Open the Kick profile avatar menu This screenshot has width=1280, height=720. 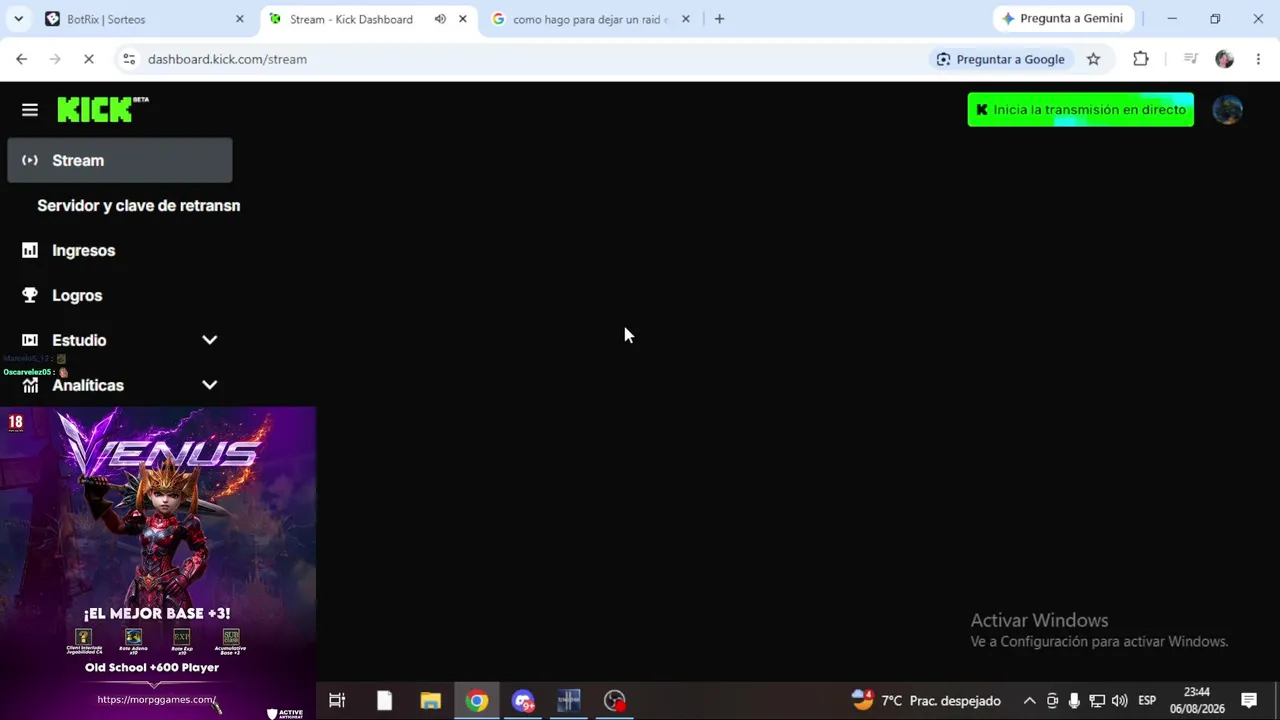pos(1227,110)
